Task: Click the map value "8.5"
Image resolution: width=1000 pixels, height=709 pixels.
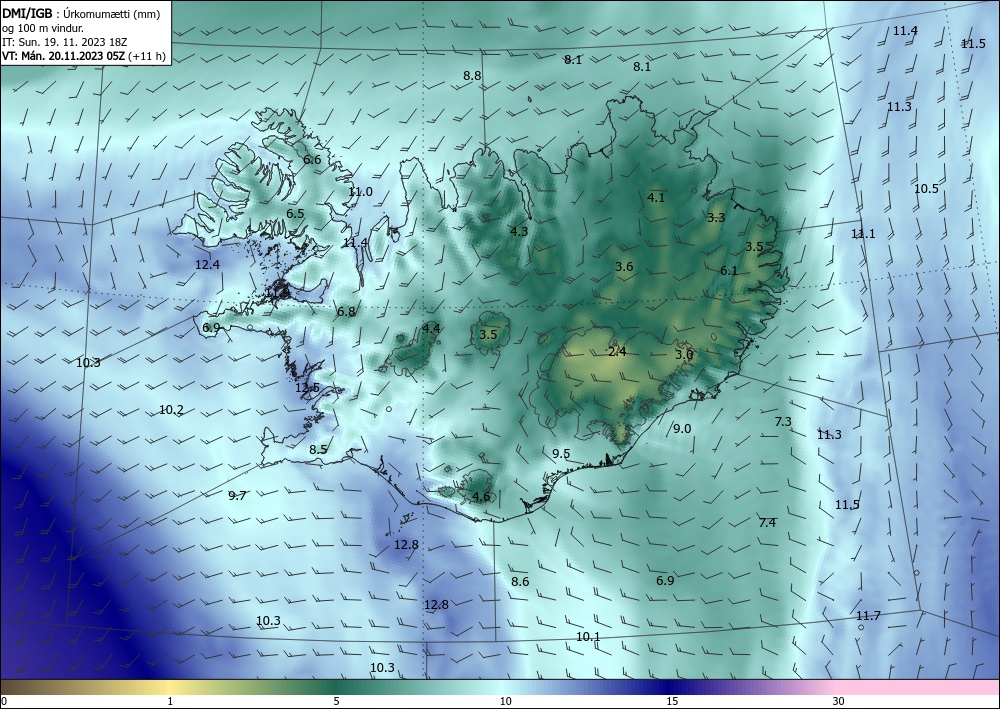Action: 318,450
